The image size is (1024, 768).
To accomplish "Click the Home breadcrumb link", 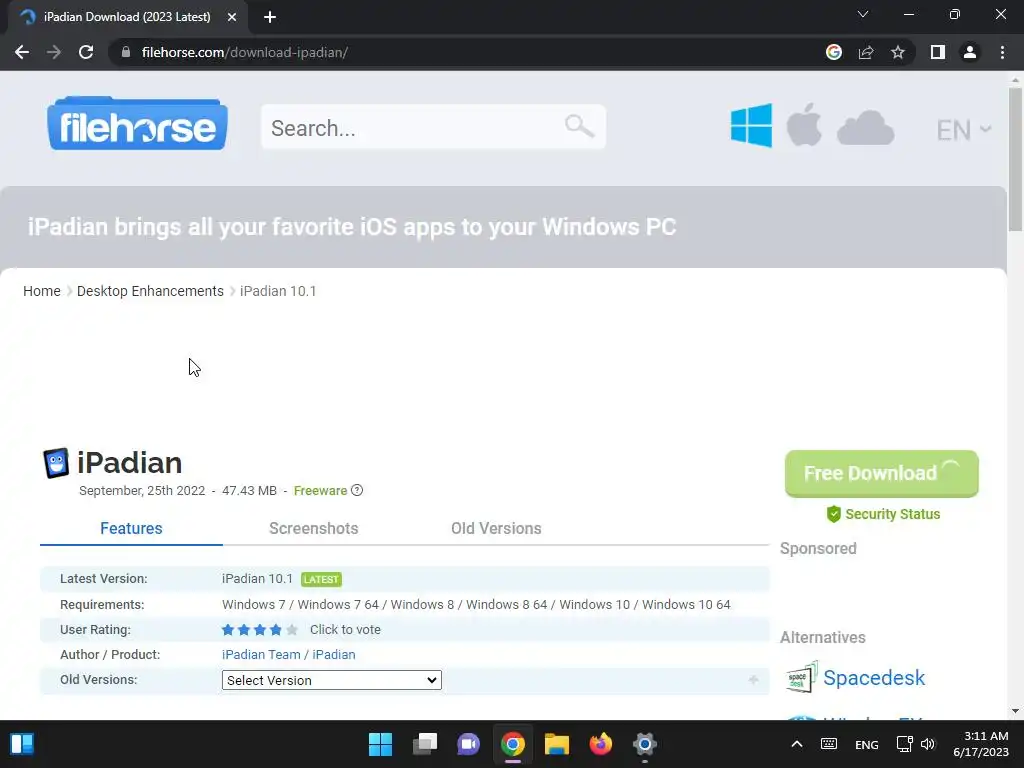I will [42, 291].
